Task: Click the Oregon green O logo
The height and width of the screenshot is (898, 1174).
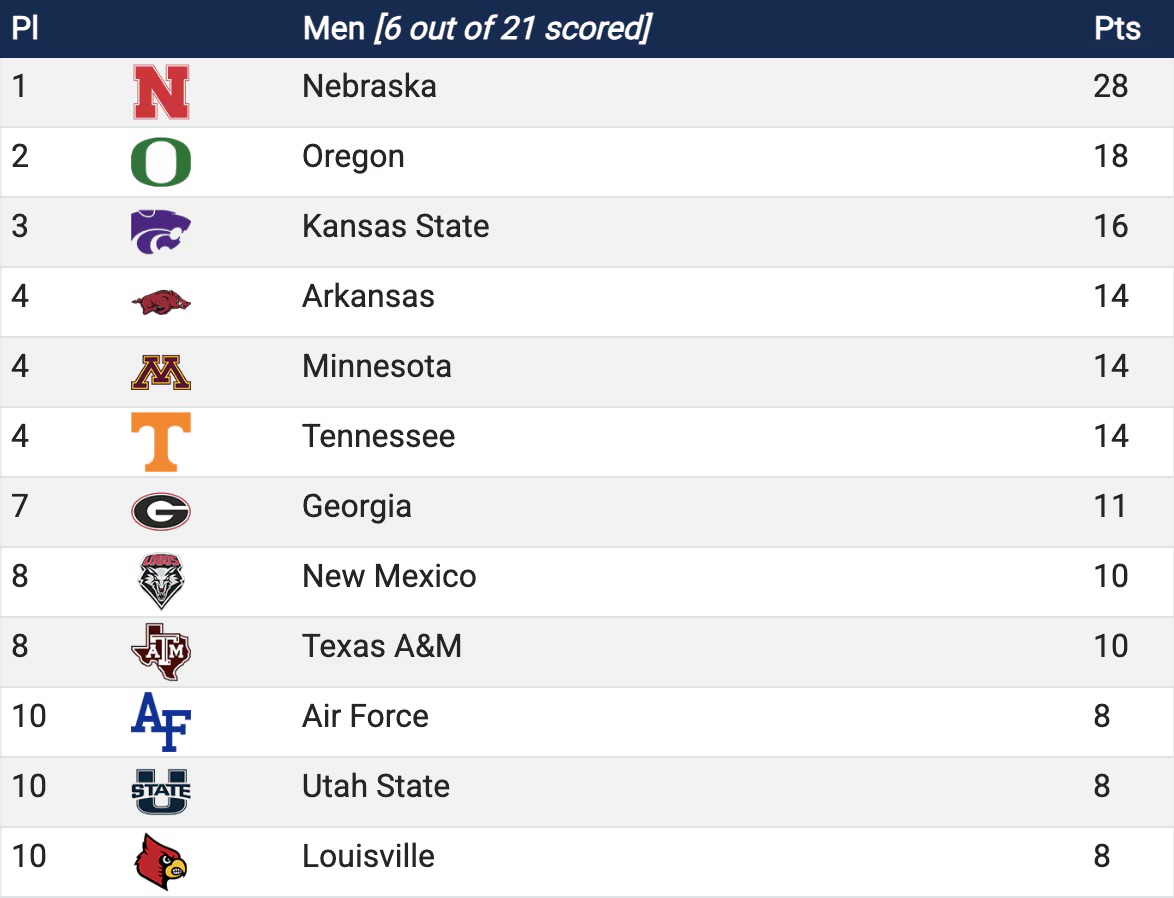Action: [x=161, y=162]
